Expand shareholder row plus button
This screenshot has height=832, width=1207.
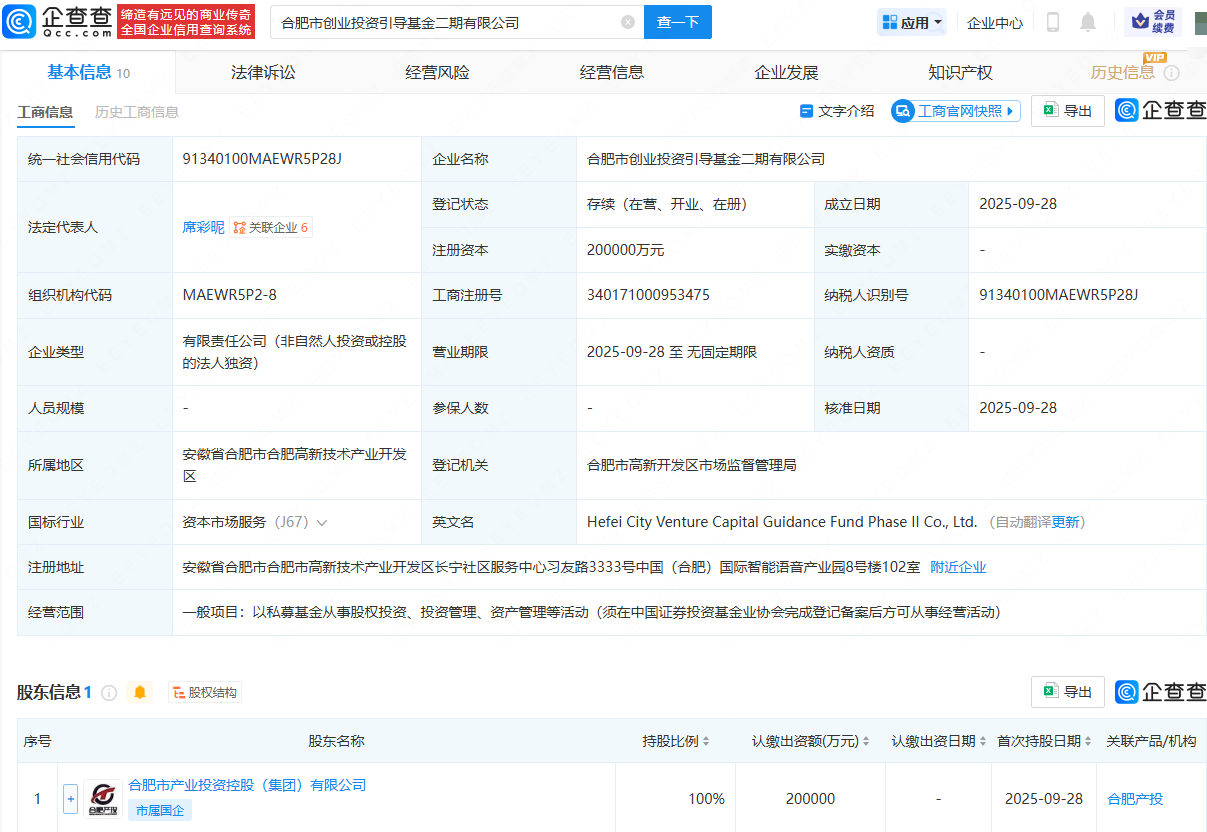point(70,798)
